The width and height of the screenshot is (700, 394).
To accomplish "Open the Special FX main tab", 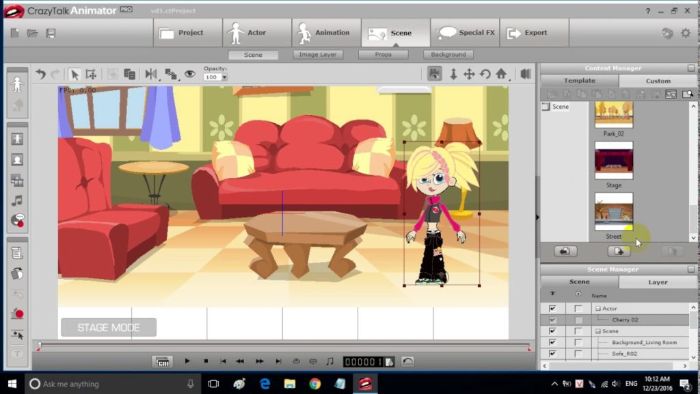I will pyautogui.click(x=465, y=33).
